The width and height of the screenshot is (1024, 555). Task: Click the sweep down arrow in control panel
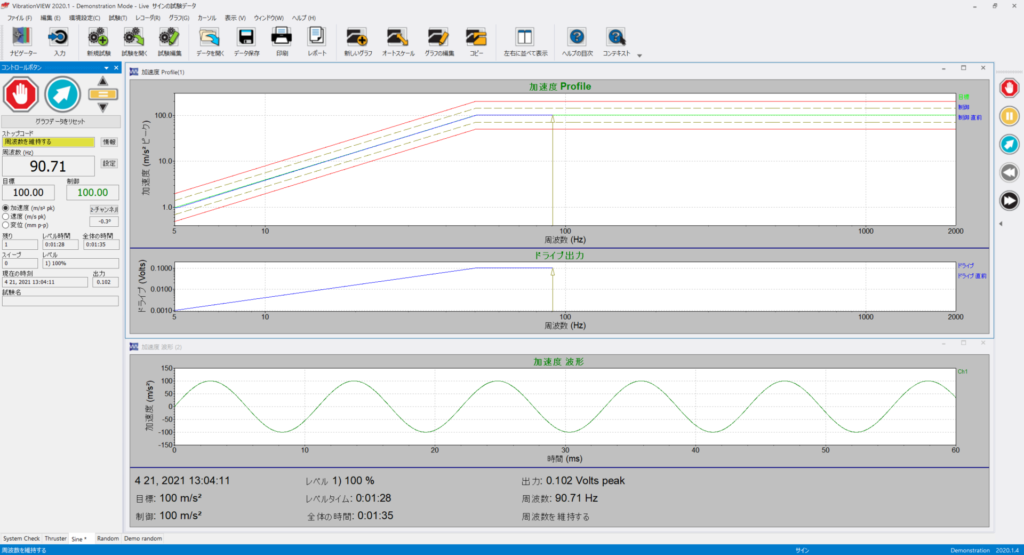[x=103, y=107]
